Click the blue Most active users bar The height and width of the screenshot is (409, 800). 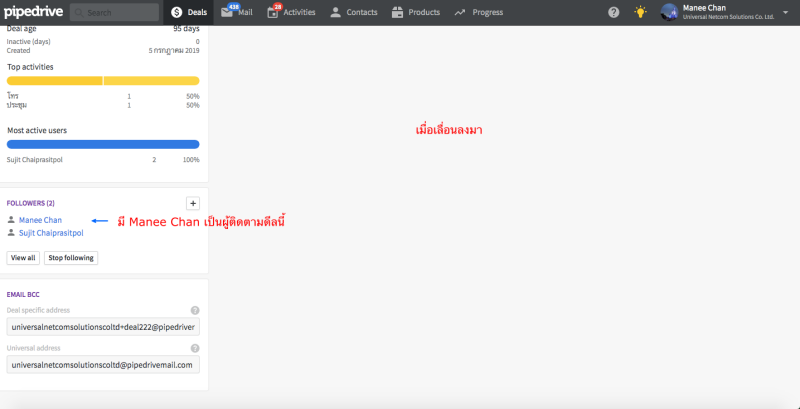pyautogui.click(x=103, y=144)
